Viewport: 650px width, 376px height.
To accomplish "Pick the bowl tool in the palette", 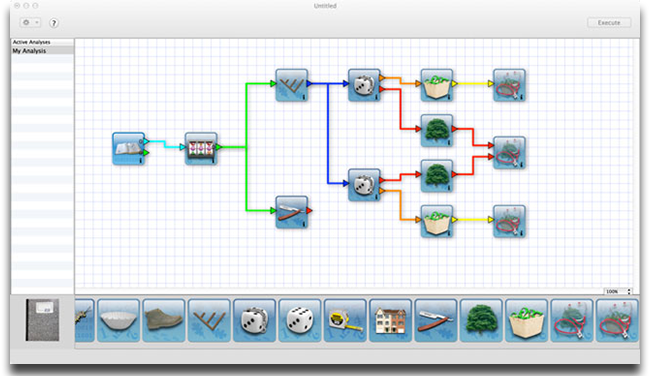I will [119, 320].
